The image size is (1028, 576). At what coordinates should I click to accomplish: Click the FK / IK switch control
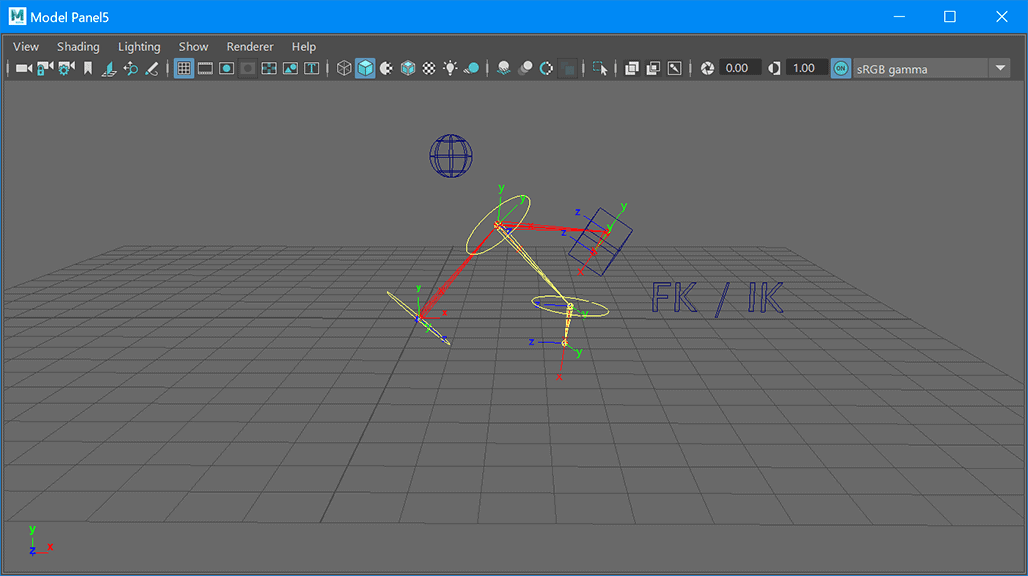click(x=717, y=299)
